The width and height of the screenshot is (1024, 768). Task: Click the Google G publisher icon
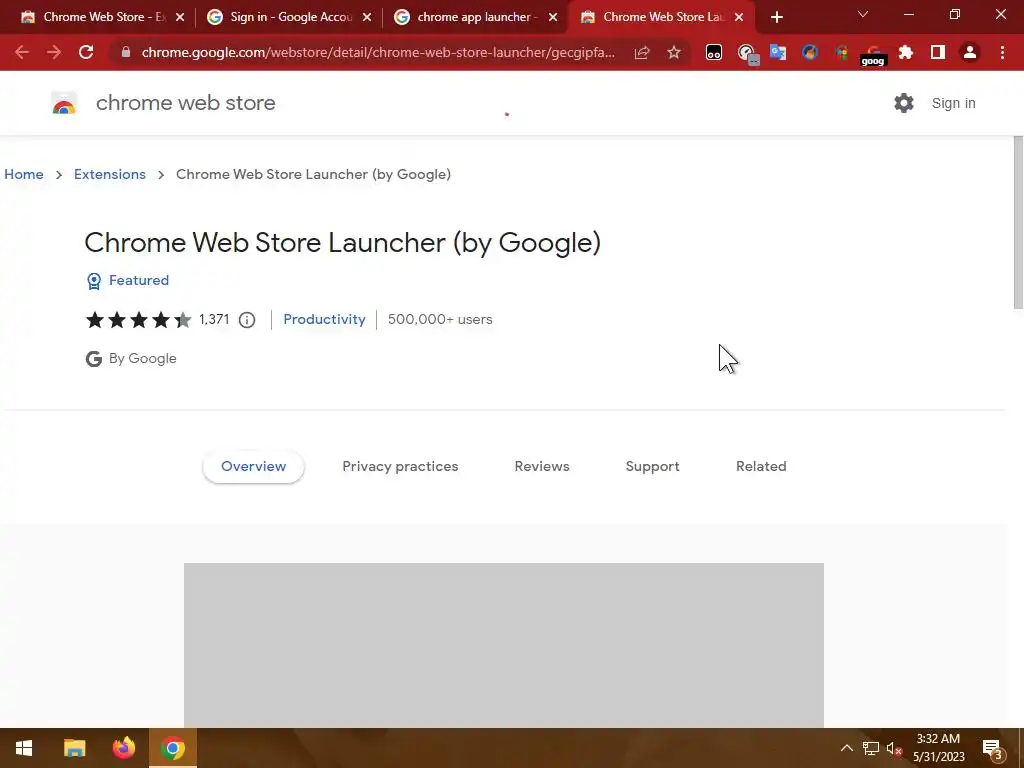[94, 359]
